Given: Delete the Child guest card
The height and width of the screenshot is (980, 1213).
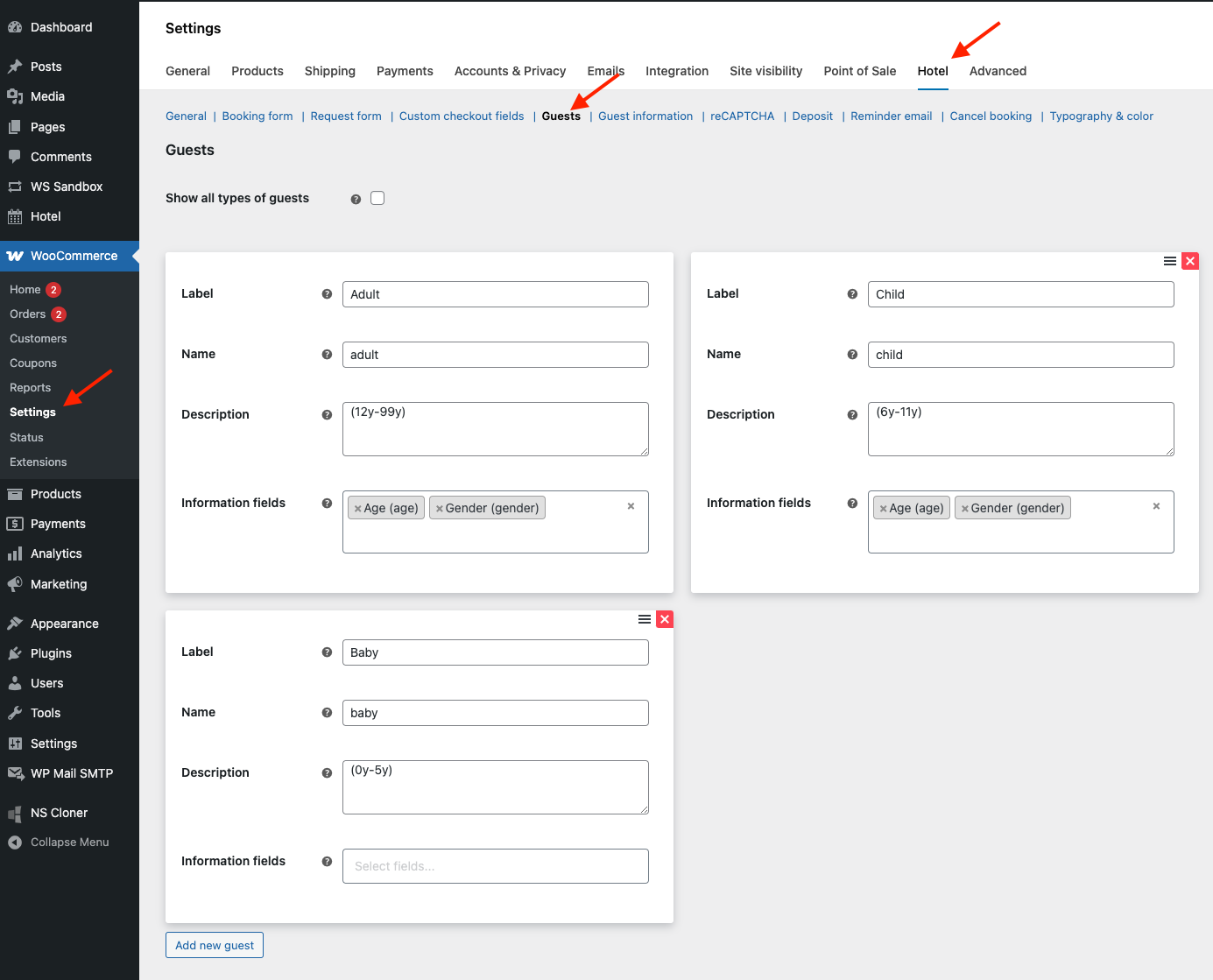Looking at the screenshot, I should click(x=1189, y=261).
